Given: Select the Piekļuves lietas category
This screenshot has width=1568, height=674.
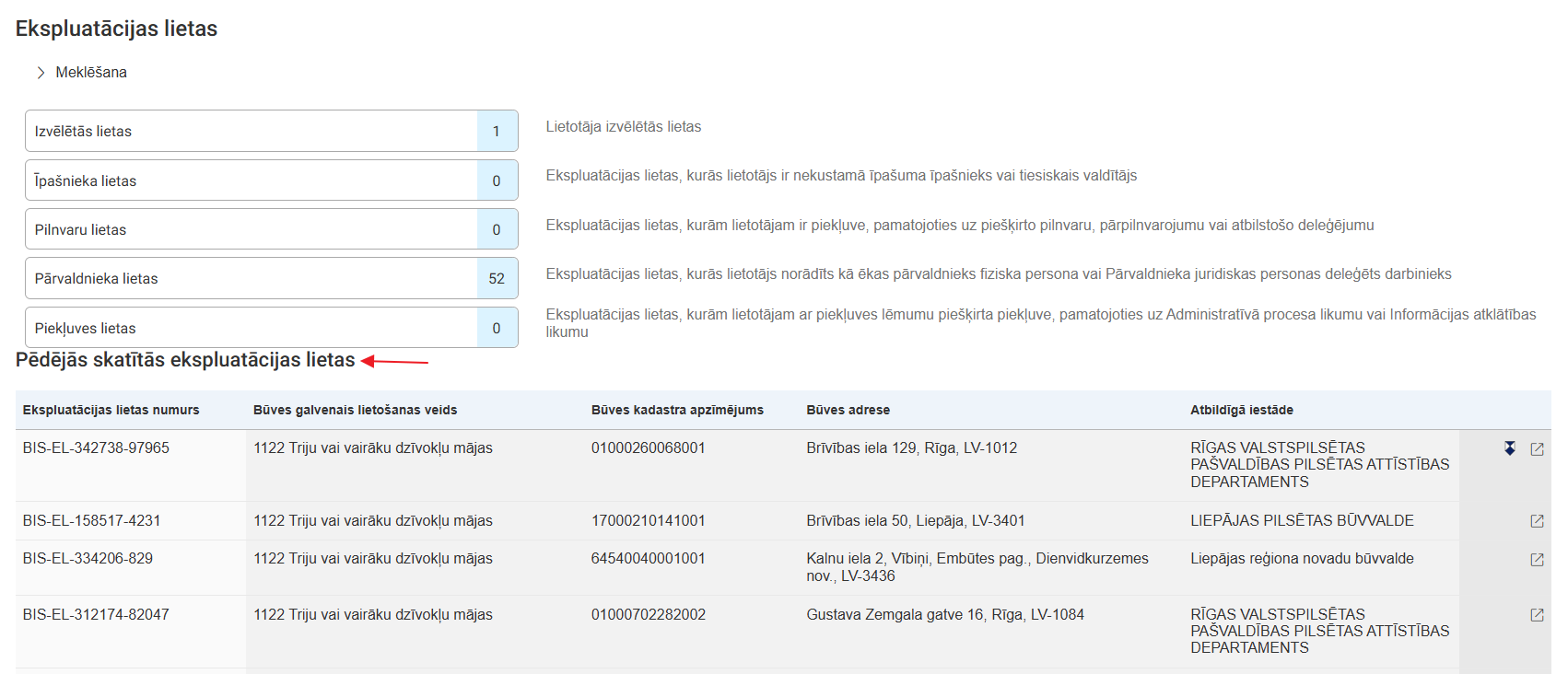Looking at the screenshot, I should [x=251, y=329].
